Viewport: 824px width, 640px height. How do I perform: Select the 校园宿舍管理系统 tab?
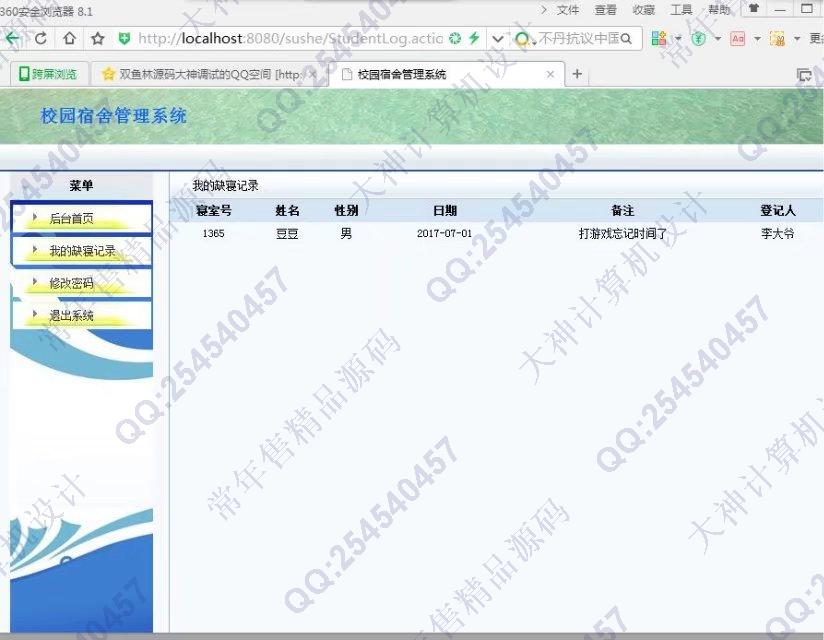tap(401, 75)
